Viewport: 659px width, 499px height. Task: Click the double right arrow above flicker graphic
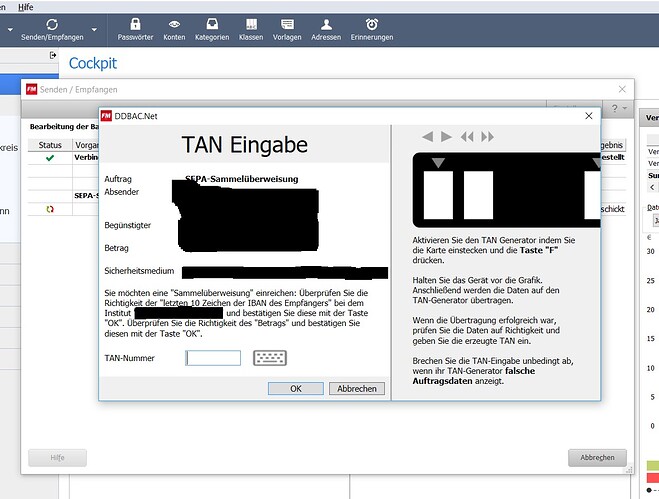pos(488,137)
